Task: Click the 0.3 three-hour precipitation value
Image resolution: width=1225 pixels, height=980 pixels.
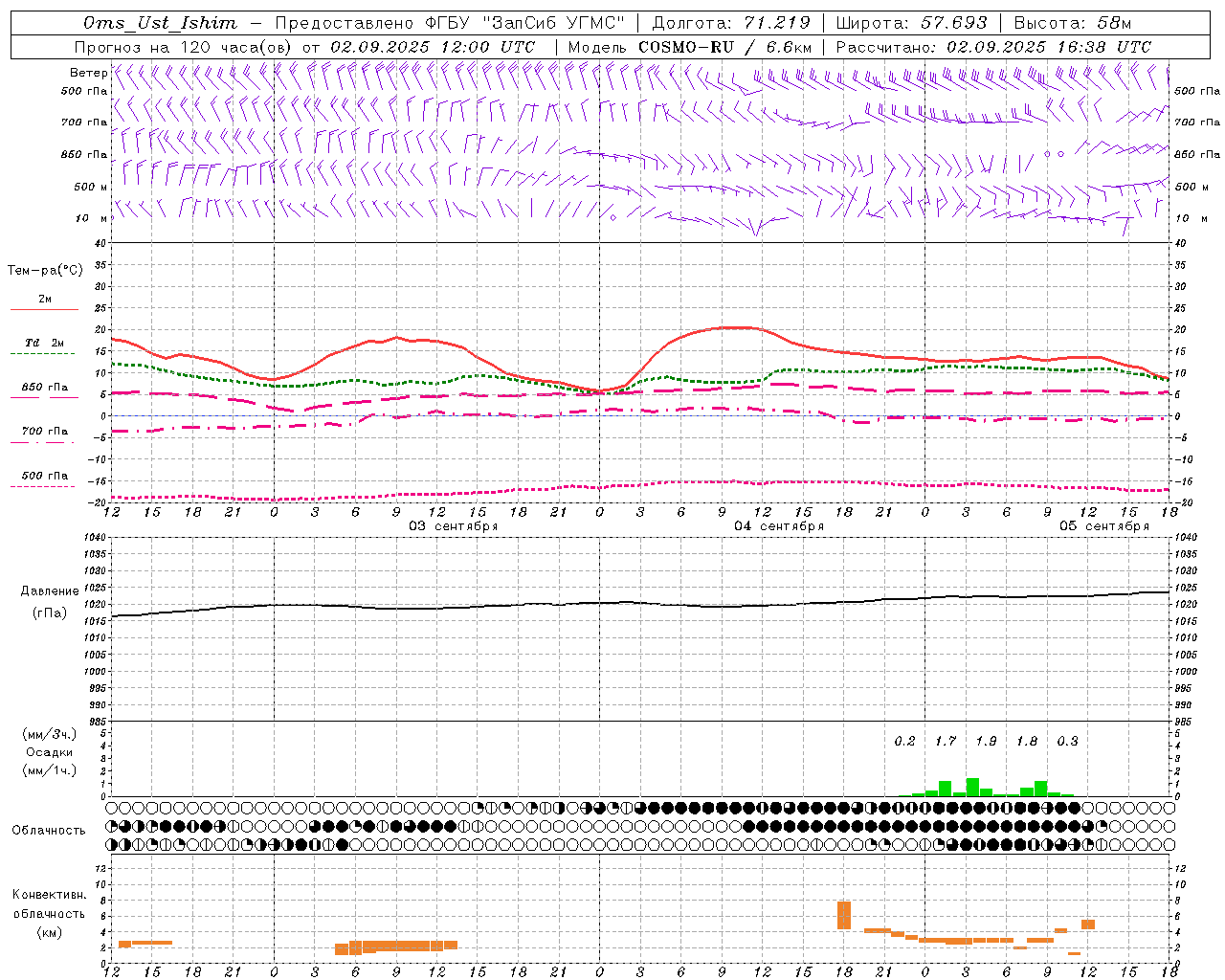Action: pos(1068,742)
